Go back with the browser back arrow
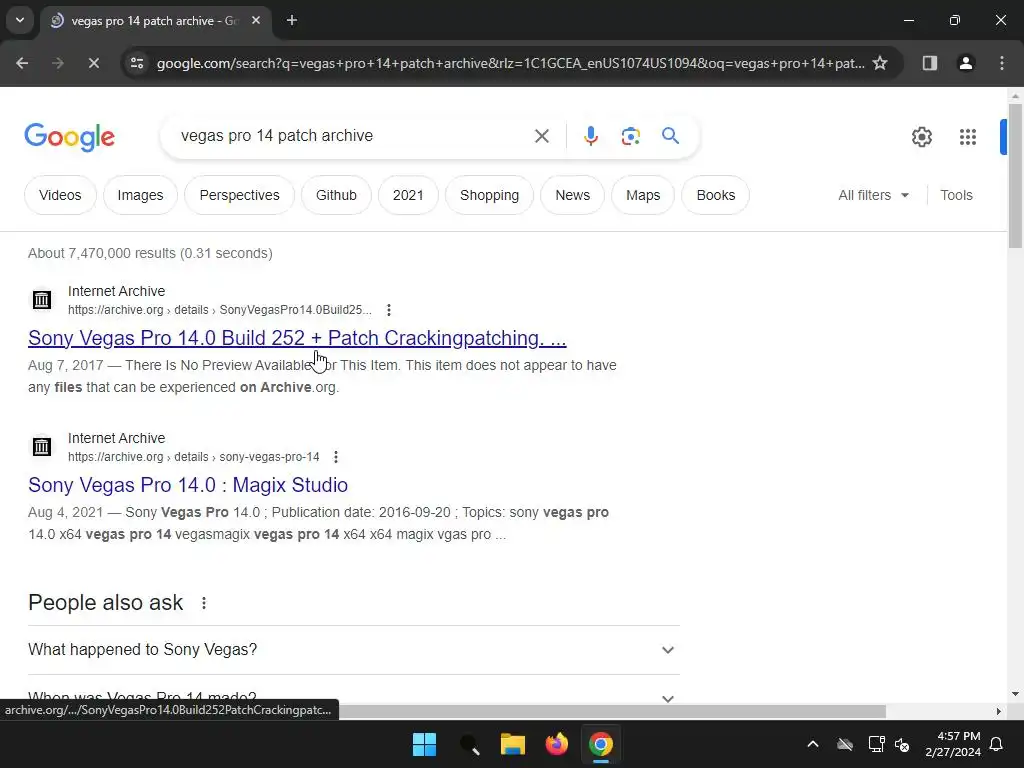1024x768 pixels. (x=22, y=63)
